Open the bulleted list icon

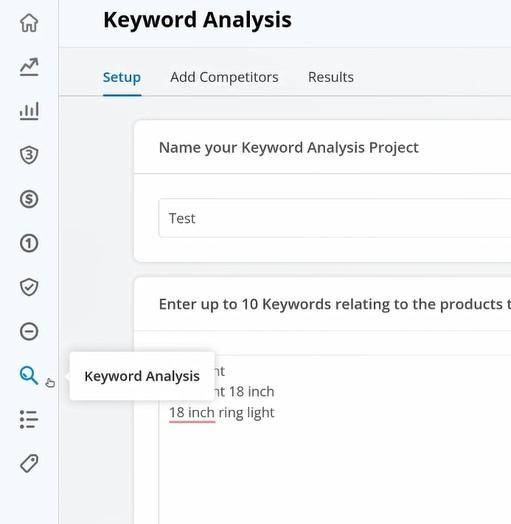click(29, 419)
